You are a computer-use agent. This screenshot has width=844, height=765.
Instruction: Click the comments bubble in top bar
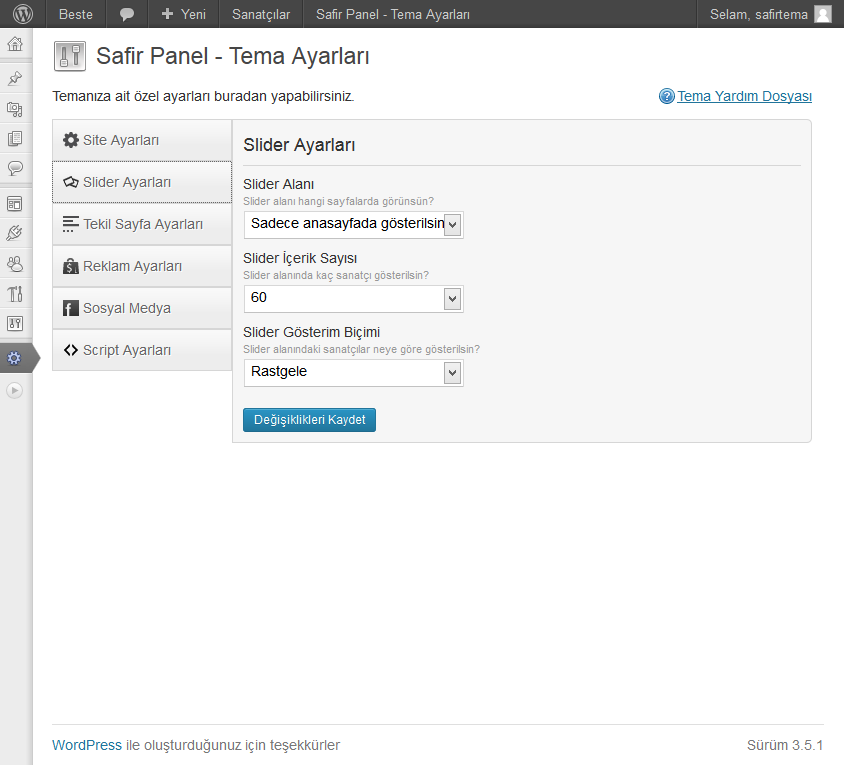click(x=127, y=14)
